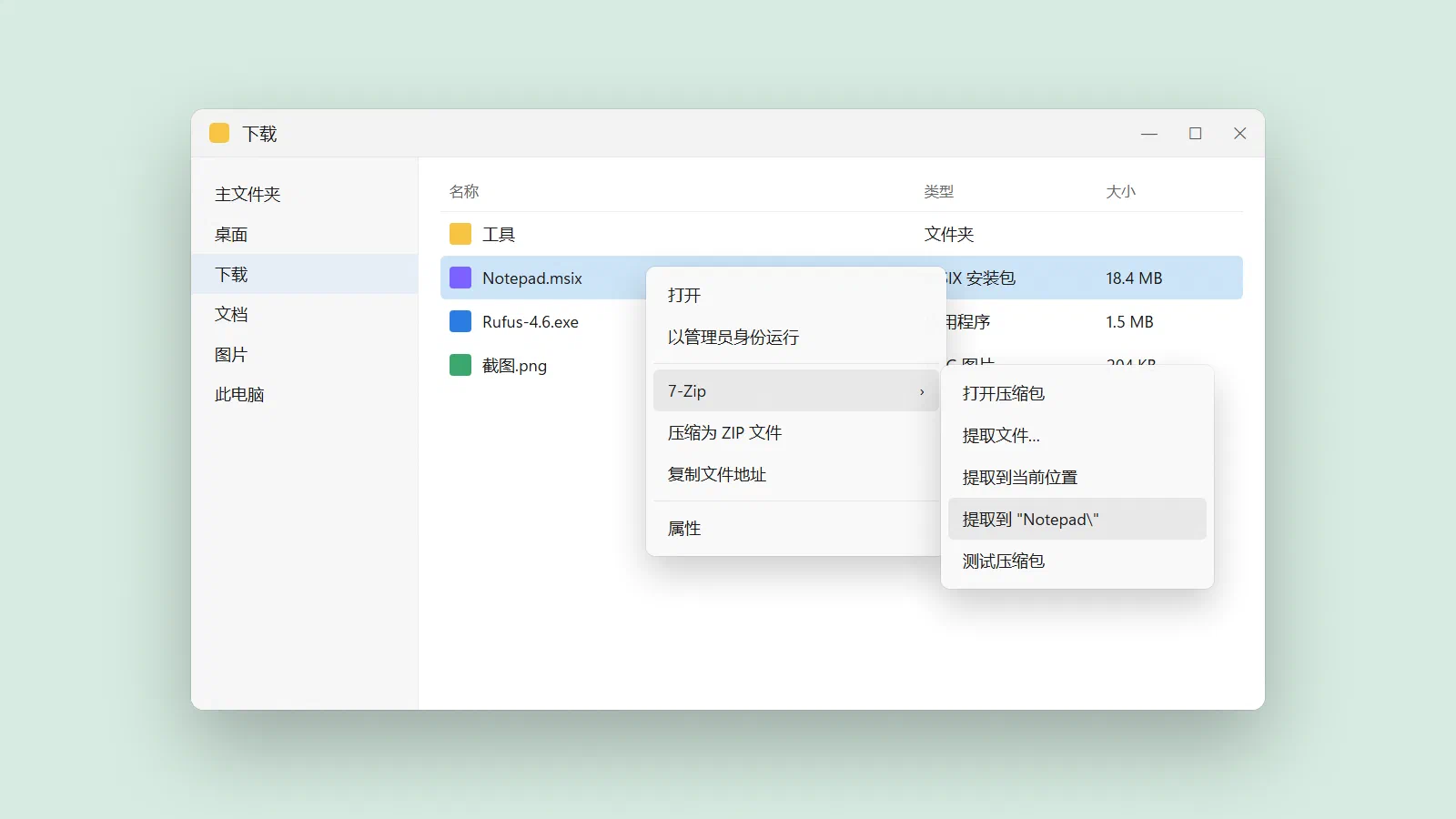
Task: Click the yellow folder icon in title bar
Action: [219, 133]
